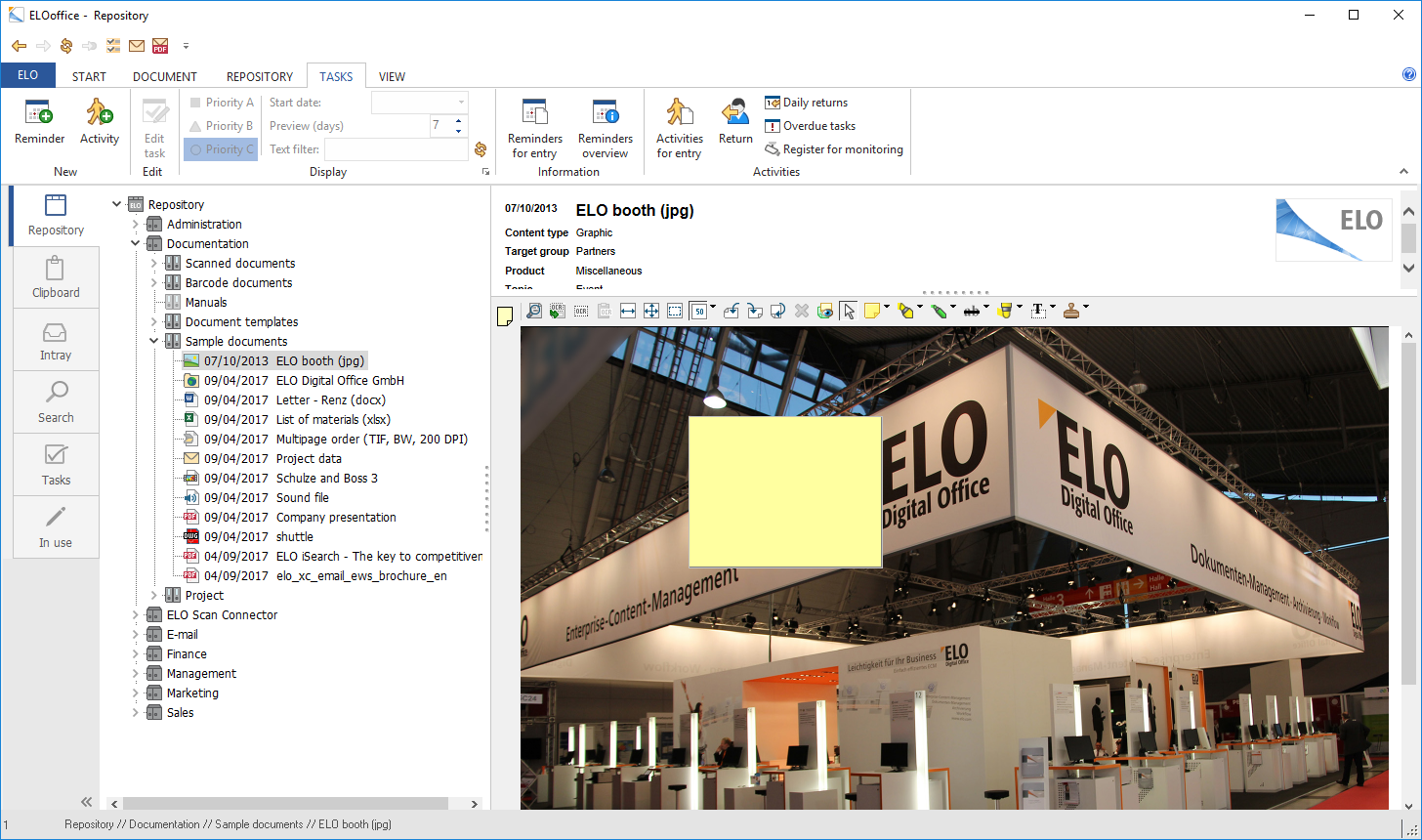Open the help question mark icon
The image size is (1422, 840).
[x=1409, y=74]
